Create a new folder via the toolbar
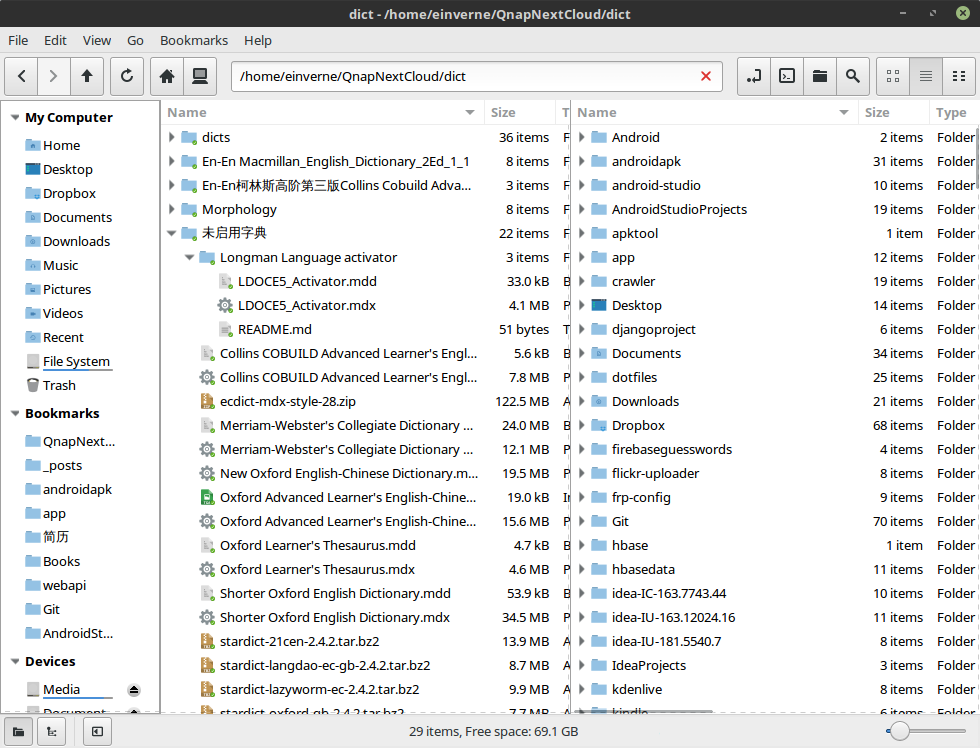Screen dimensions: 980x748 pyautogui.click(x=819, y=76)
